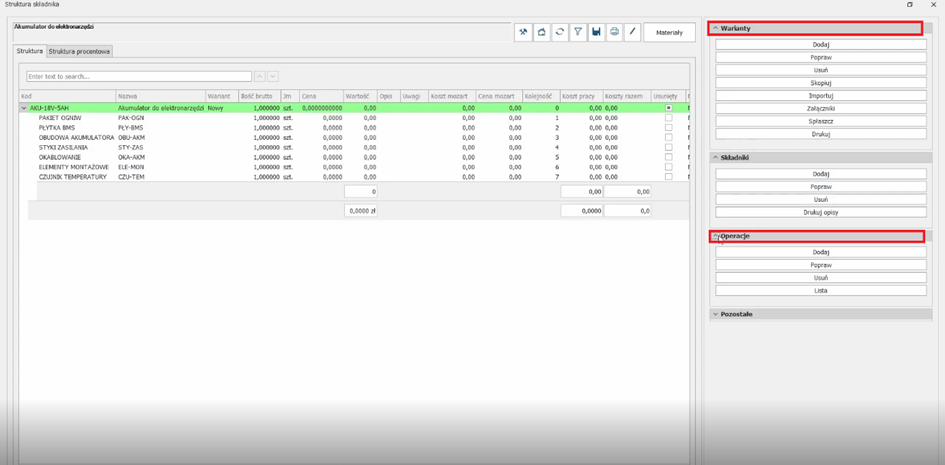Click the save floppy disk icon

(596, 32)
